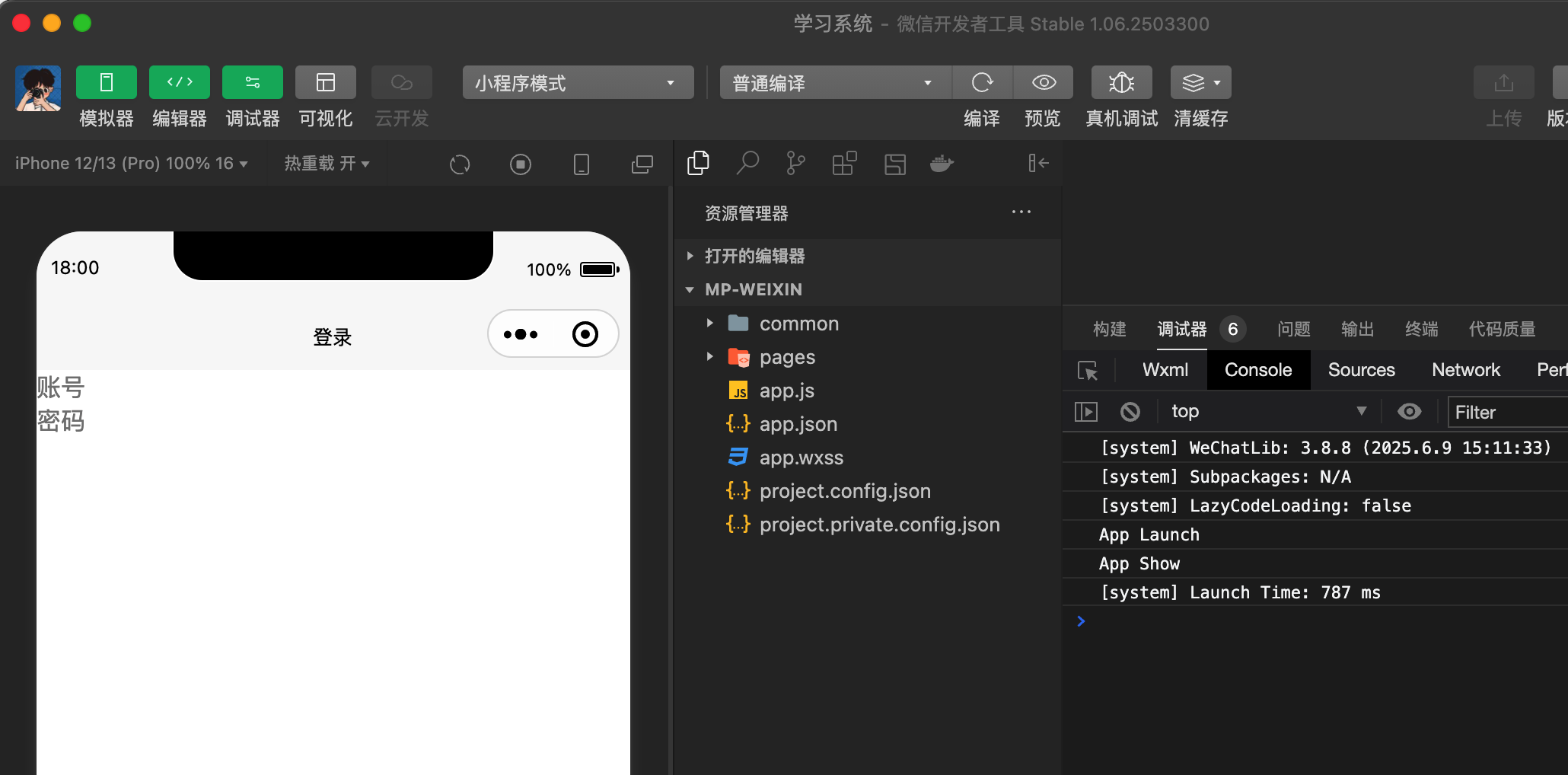Start real device debugging (真机调试)
The width and height of the screenshot is (1568, 775).
tap(1122, 82)
